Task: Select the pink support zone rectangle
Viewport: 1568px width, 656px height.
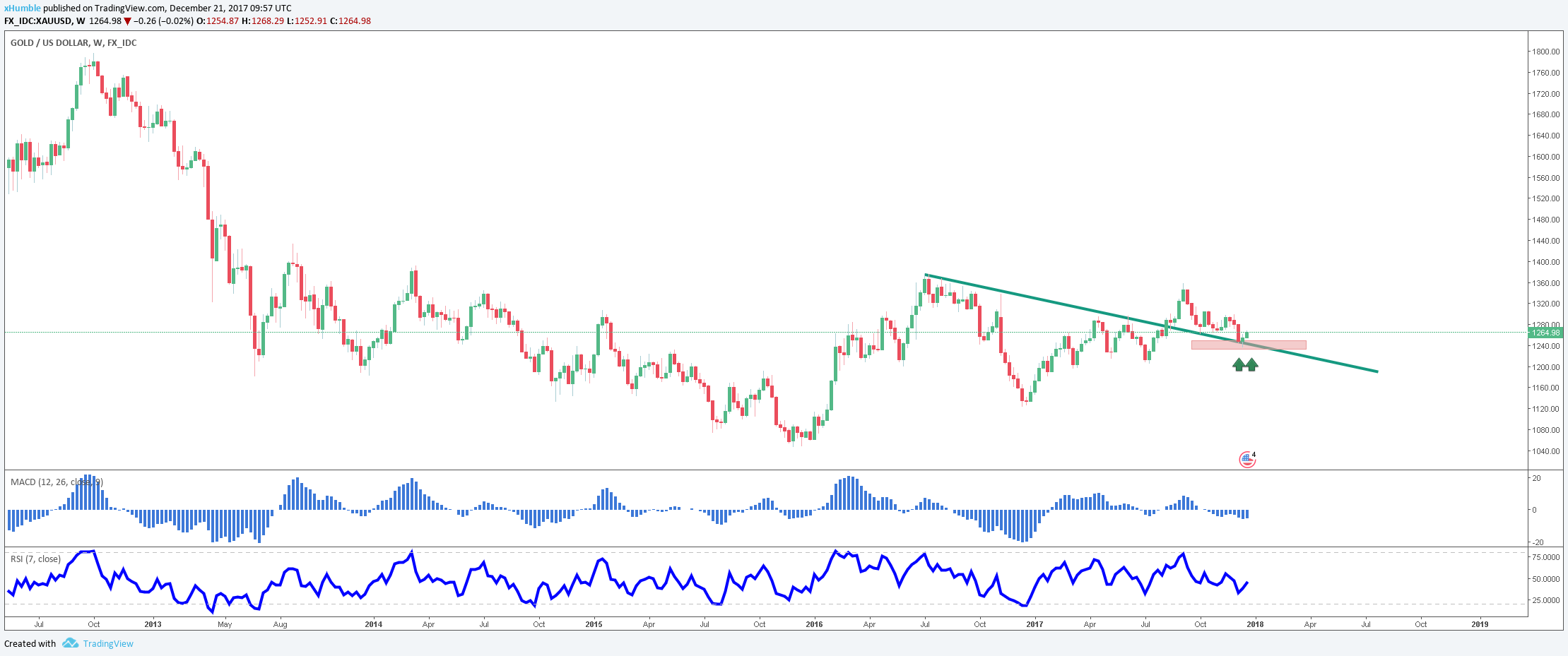Action: (x=1249, y=345)
